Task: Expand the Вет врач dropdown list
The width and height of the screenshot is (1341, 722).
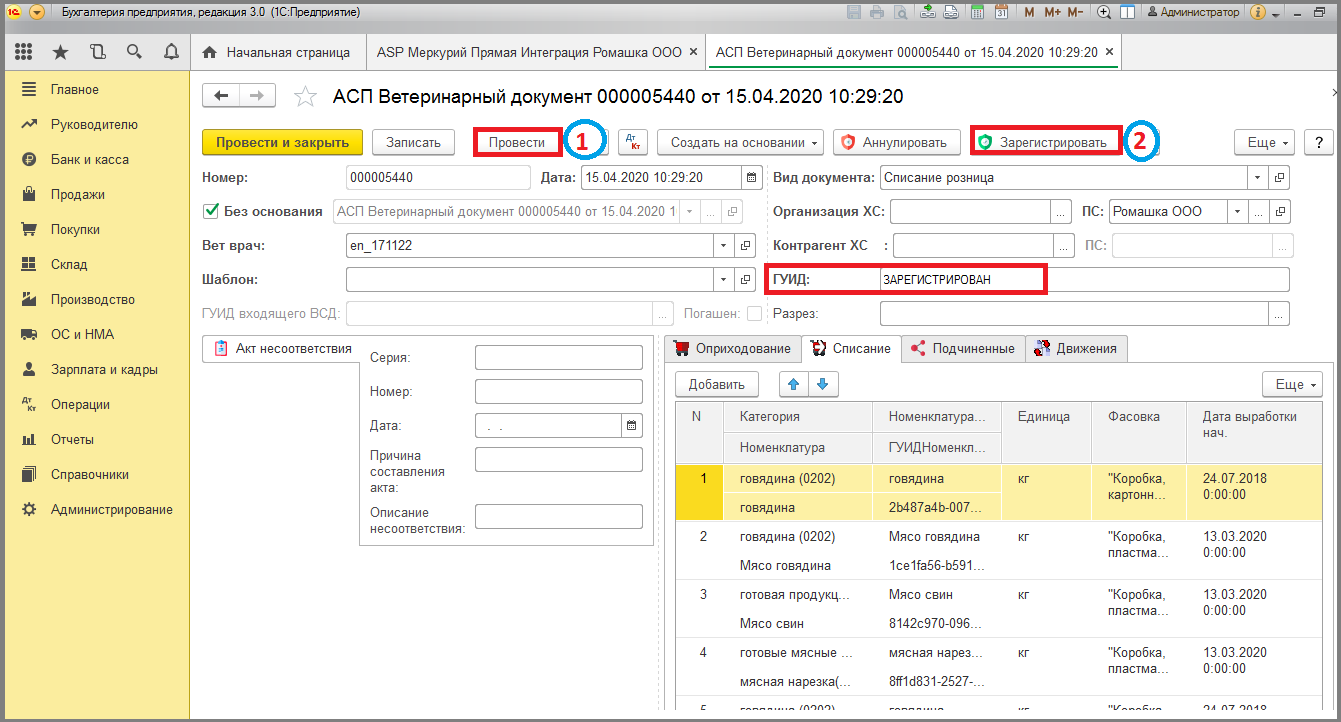Action: tap(724, 245)
